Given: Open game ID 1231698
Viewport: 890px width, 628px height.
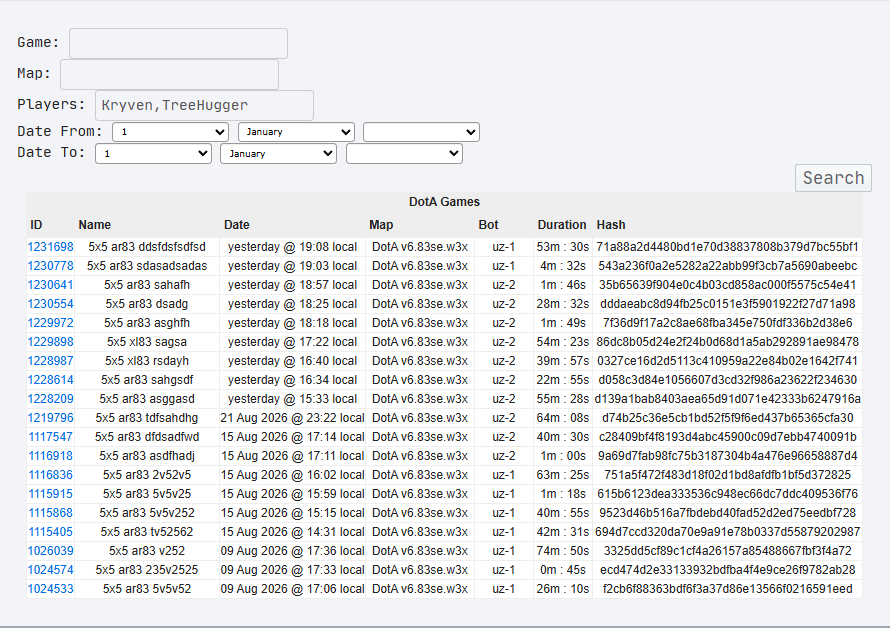Looking at the screenshot, I should 51,247.
